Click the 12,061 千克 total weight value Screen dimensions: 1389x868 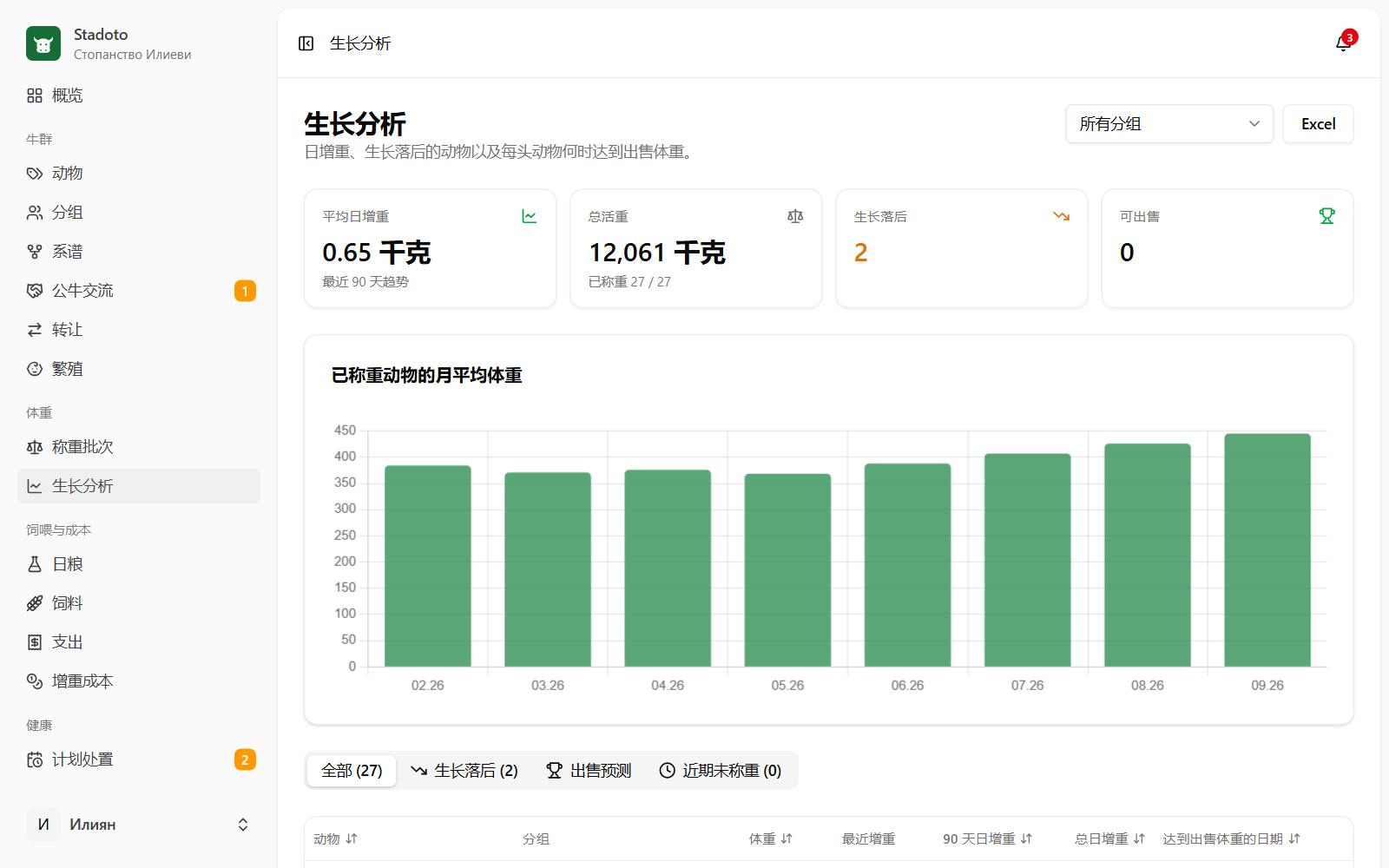click(x=657, y=253)
